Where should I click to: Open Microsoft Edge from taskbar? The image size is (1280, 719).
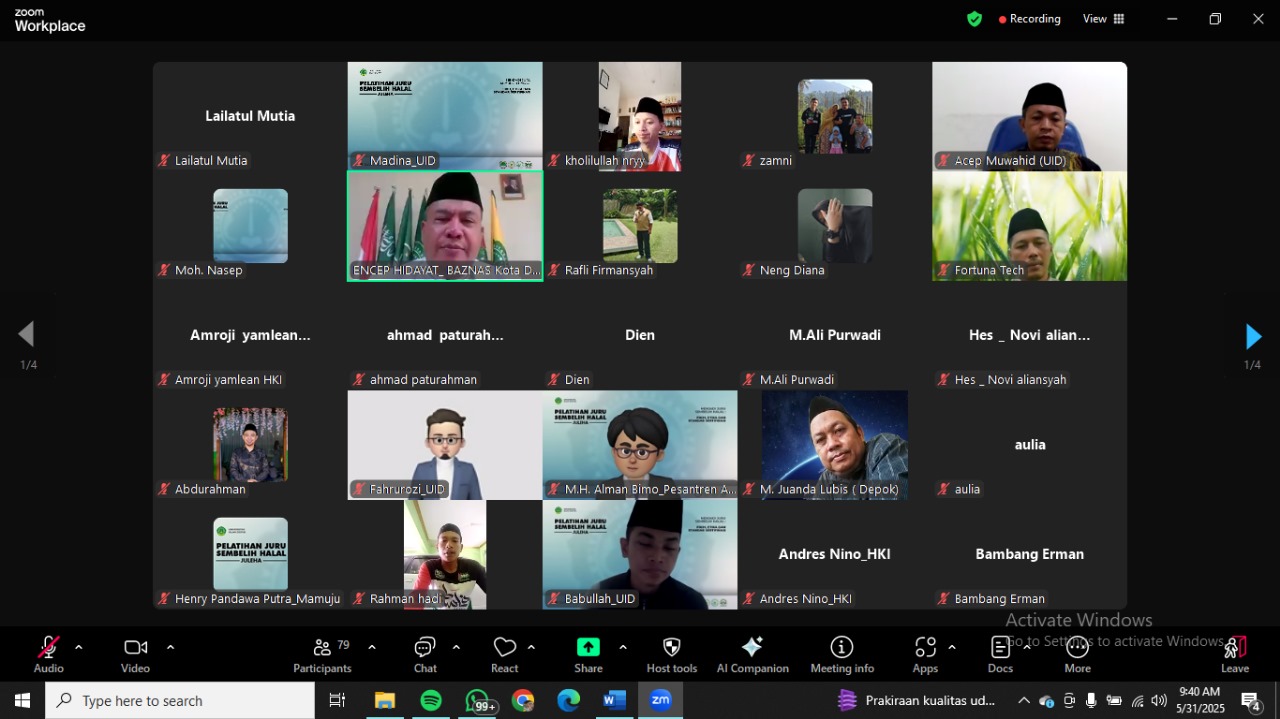[x=569, y=700]
